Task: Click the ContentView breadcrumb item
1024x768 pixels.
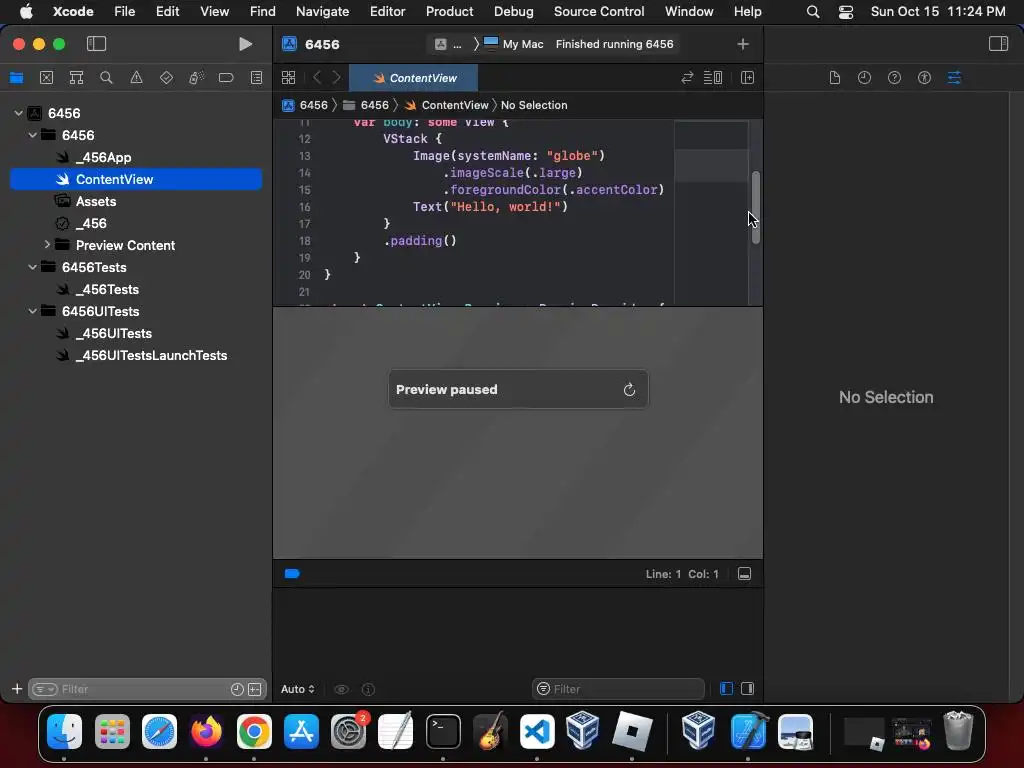Action: click(x=447, y=105)
